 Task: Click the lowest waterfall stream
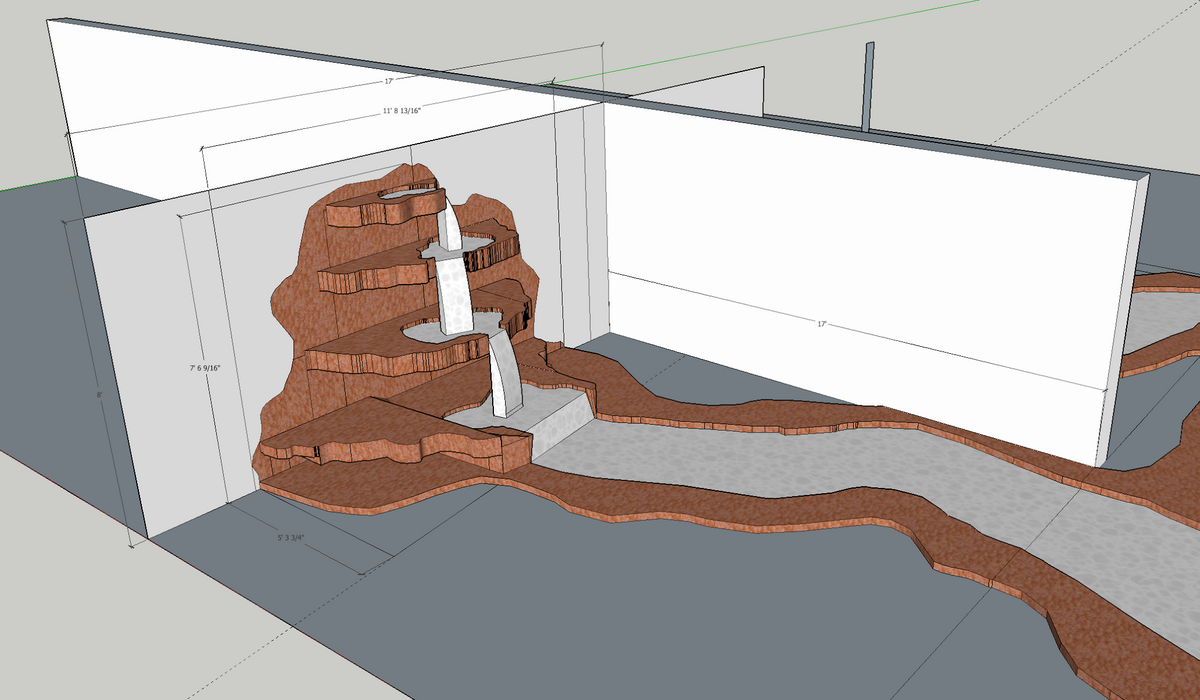(x=505, y=375)
